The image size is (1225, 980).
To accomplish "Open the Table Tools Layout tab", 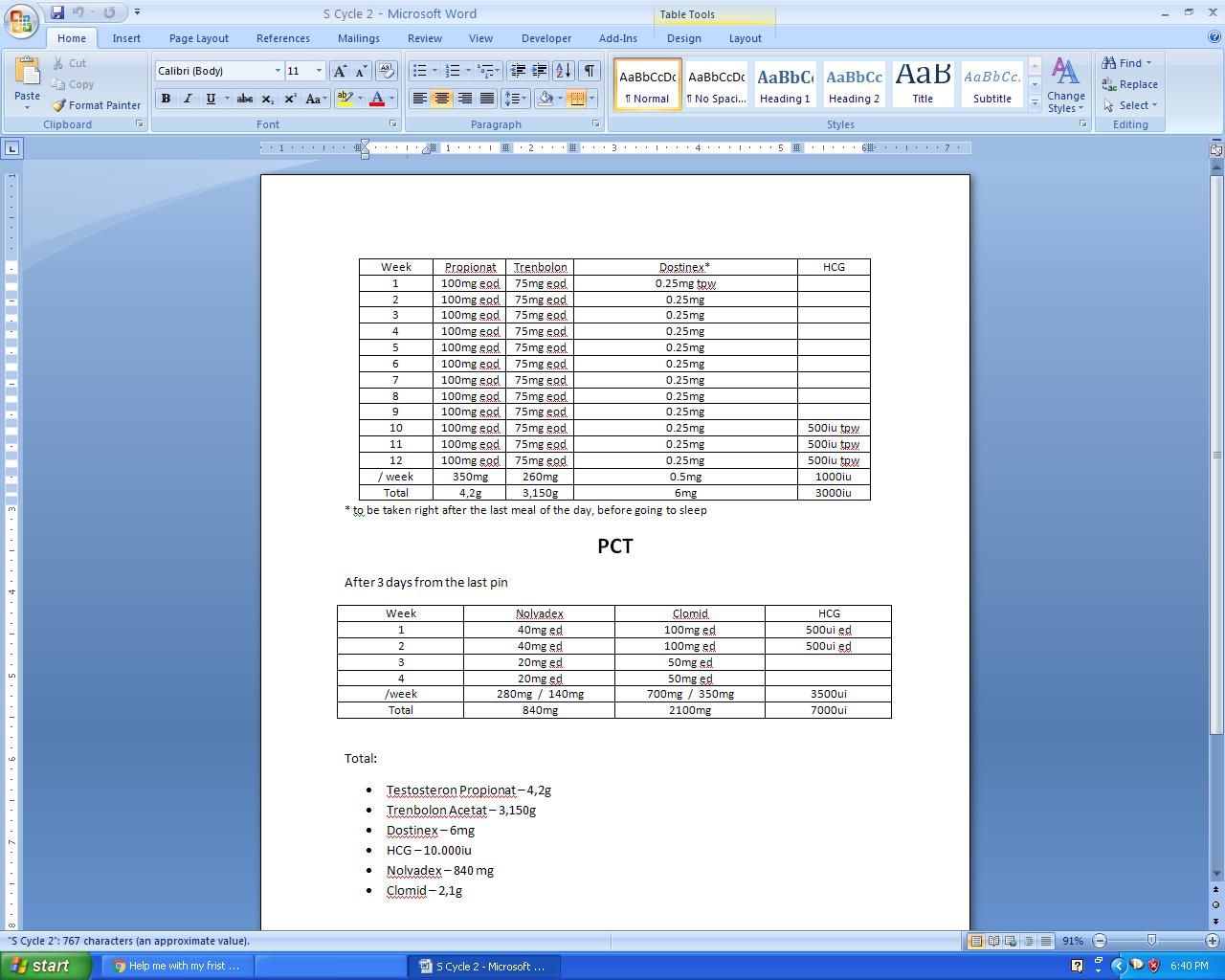I will [746, 38].
